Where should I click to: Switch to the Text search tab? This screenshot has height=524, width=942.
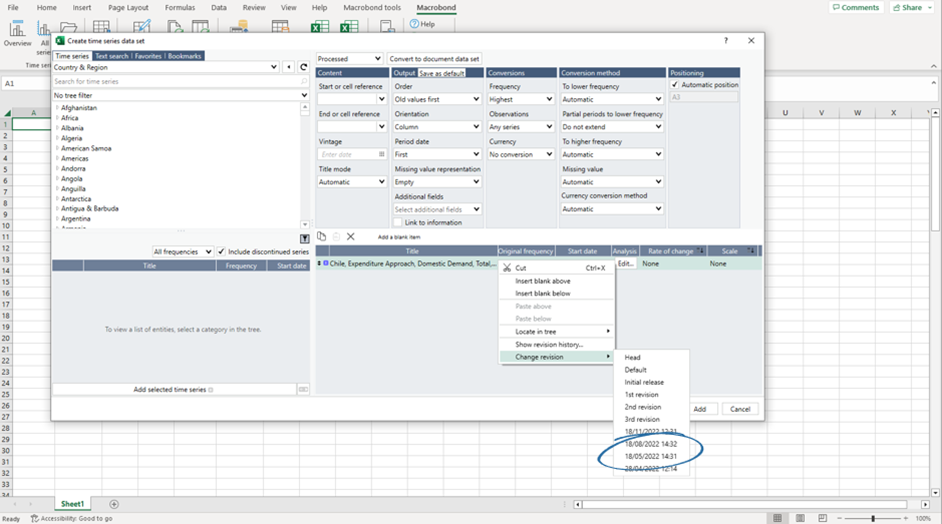pyautogui.click(x=111, y=56)
